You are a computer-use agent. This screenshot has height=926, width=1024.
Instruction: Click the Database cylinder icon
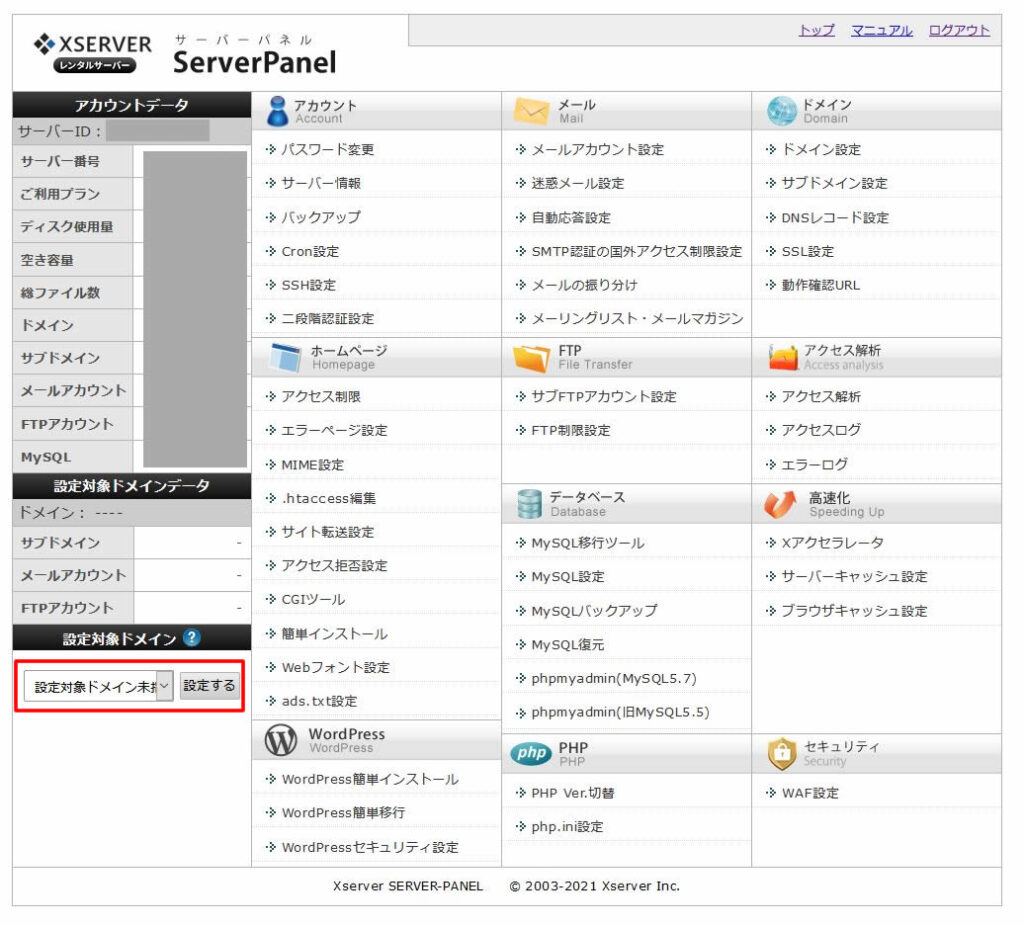(x=529, y=504)
